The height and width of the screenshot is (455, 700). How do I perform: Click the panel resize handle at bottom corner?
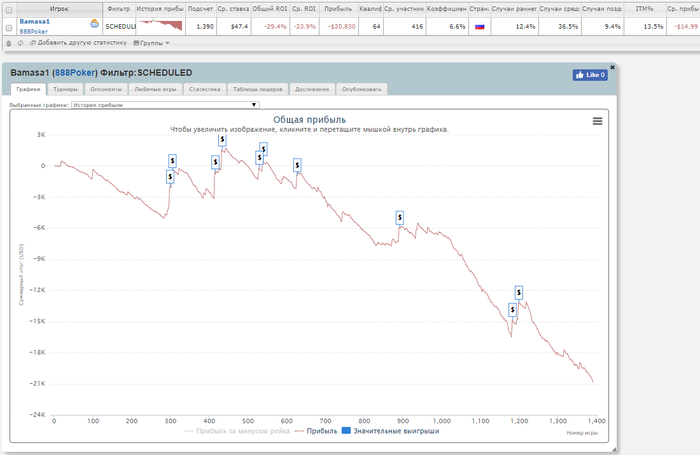(614, 449)
